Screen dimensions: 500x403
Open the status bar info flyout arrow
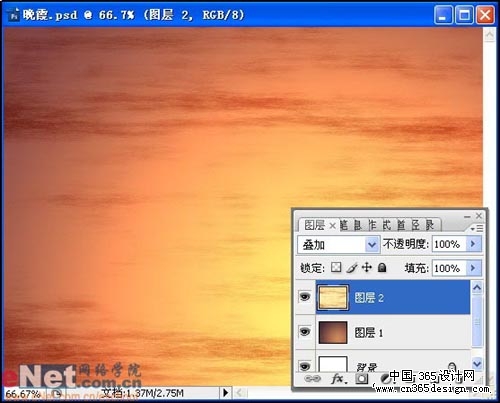(225, 393)
